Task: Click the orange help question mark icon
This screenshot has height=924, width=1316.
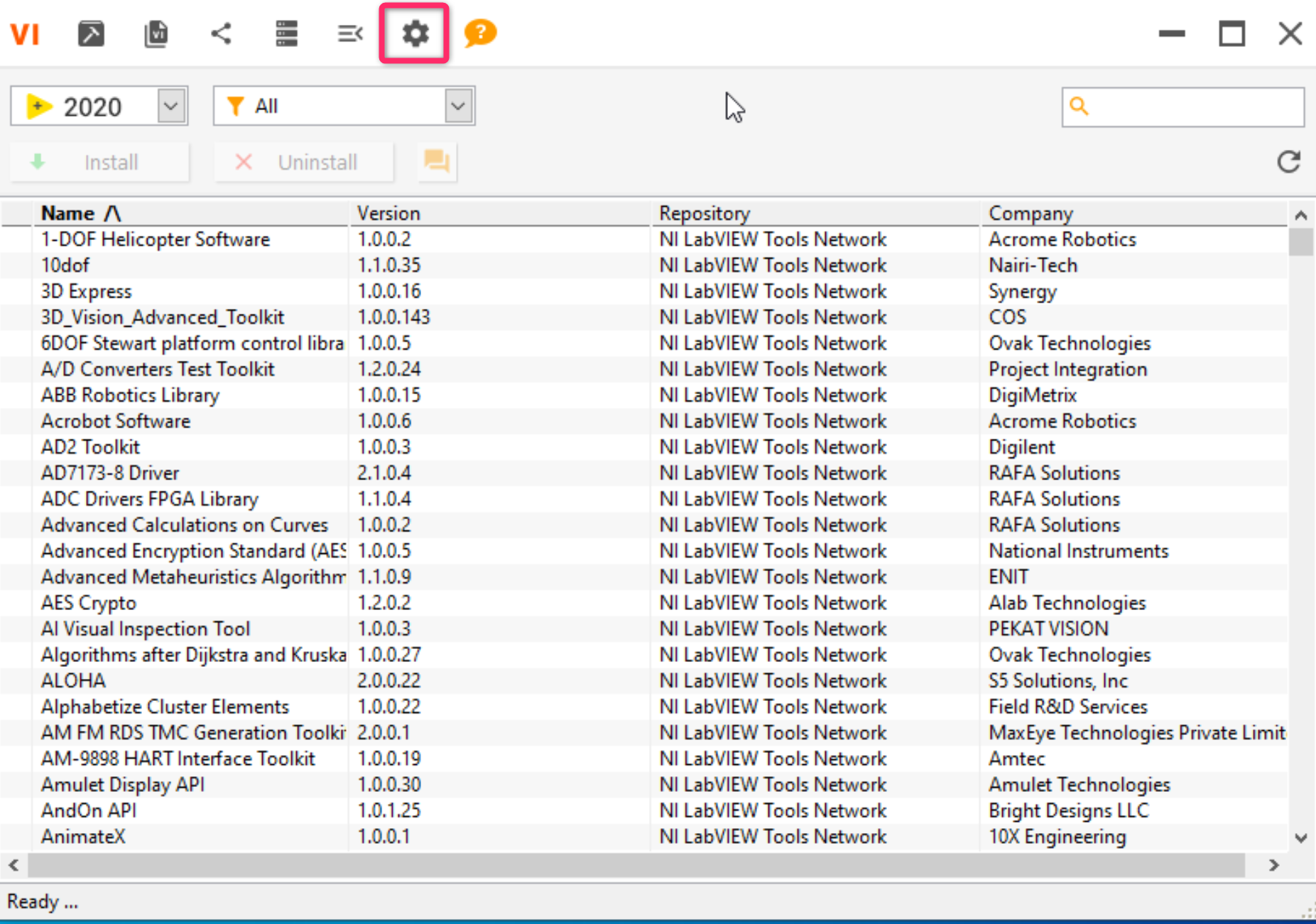Action: (x=480, y=33)
